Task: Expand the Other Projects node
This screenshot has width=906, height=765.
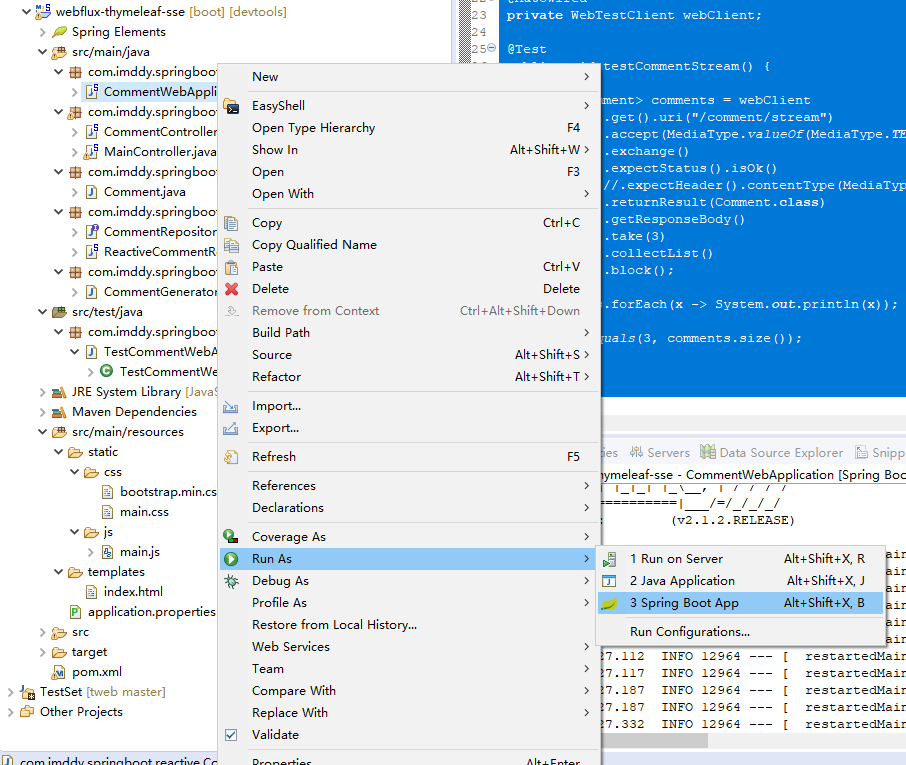Action: 10,712
